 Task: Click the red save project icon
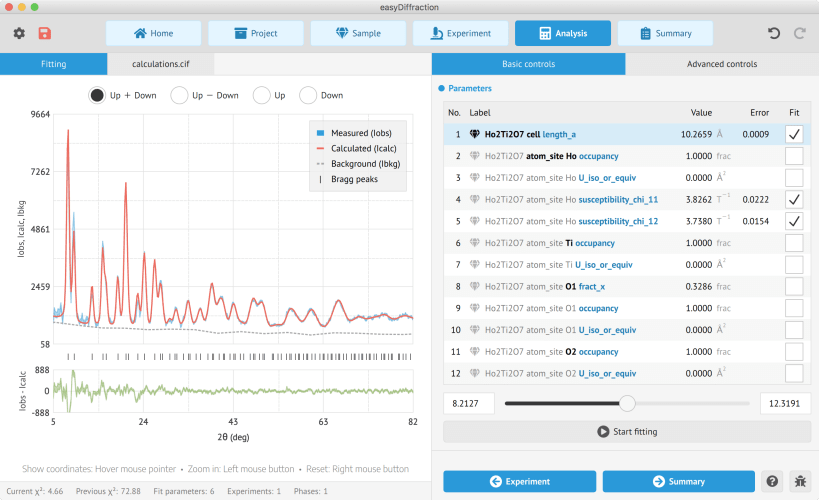tap(45, 33)
